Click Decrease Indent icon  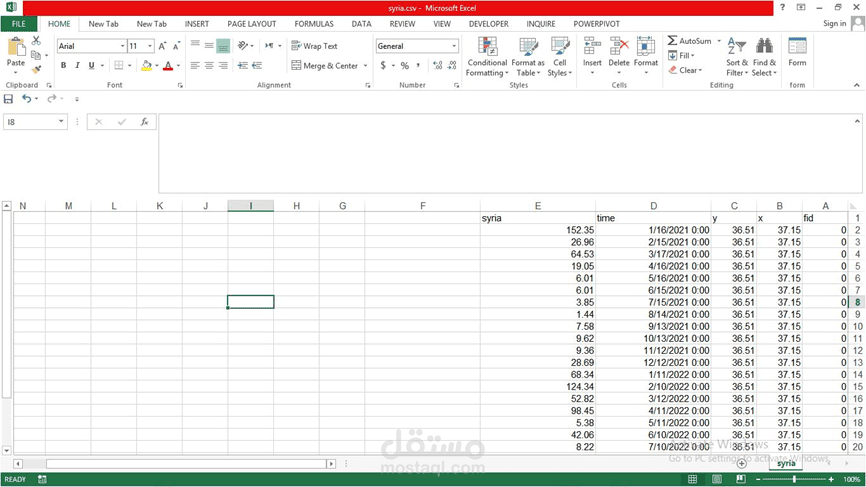242,65
